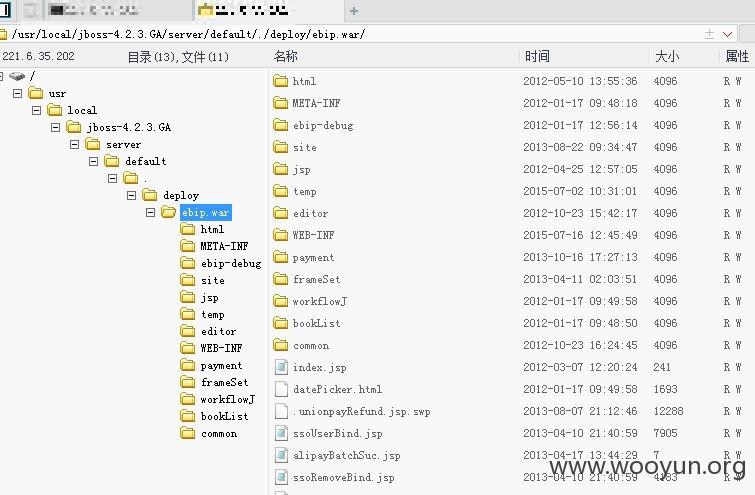Sort by 时间 column header
This screenshot has width=755, height=495.
[x=537, y=56]
